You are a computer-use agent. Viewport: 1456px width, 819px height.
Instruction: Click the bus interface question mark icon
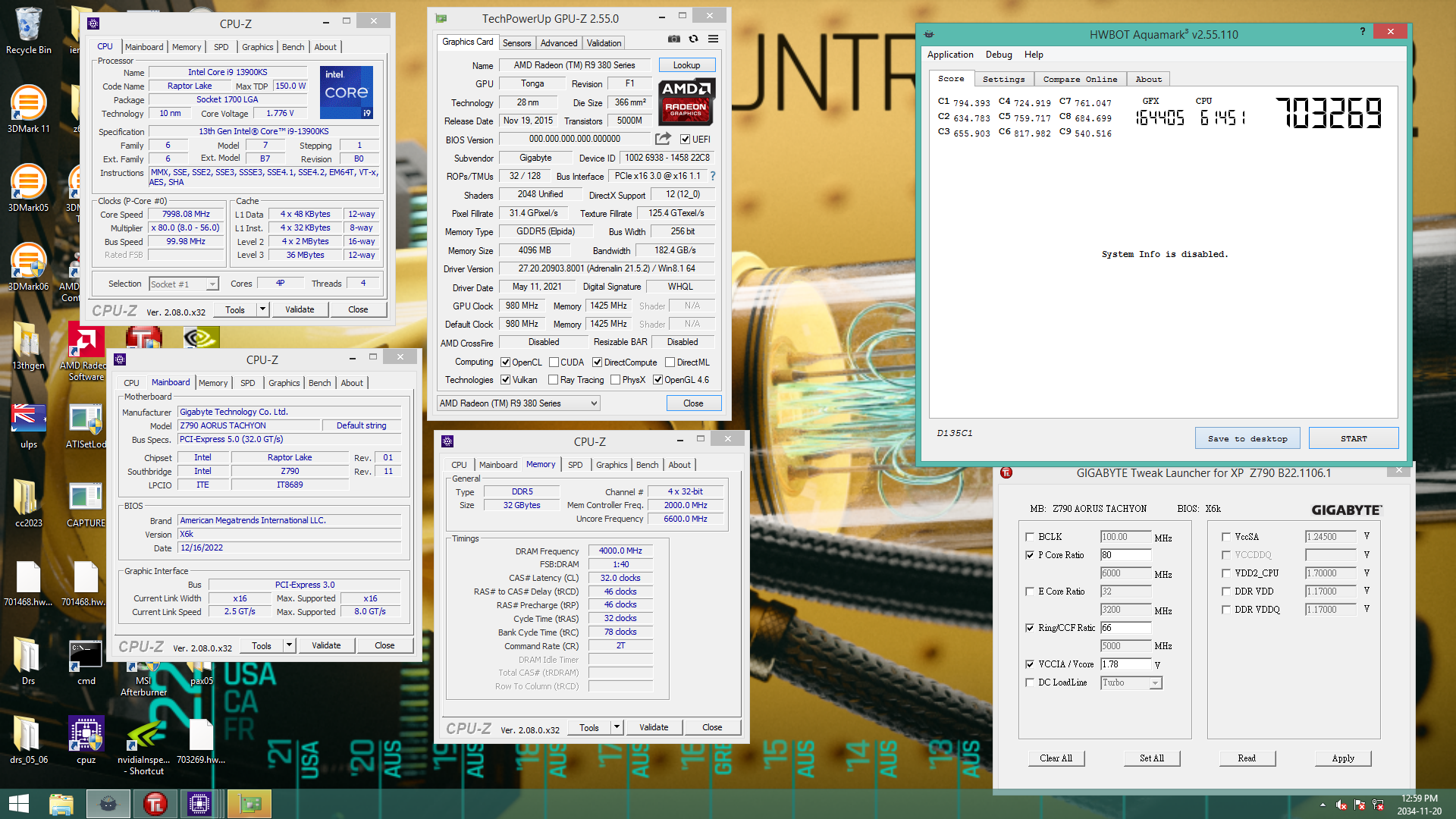click(713, 176)
